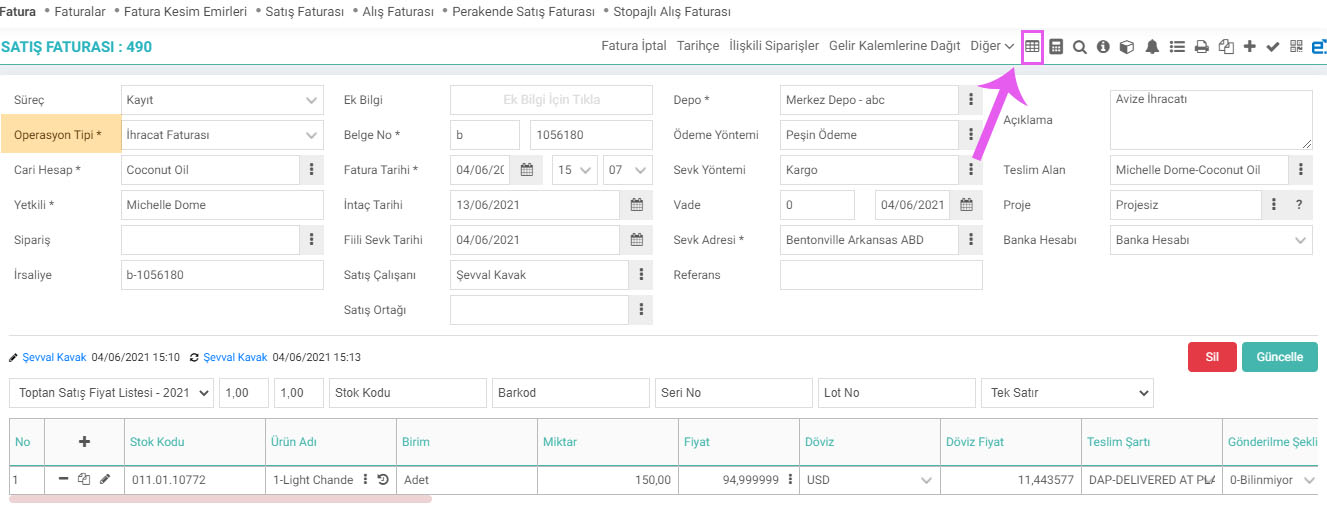This screenshot has width=1327, height=528.
Task: Click pencil edit icon in row 1
Action: 105,479
